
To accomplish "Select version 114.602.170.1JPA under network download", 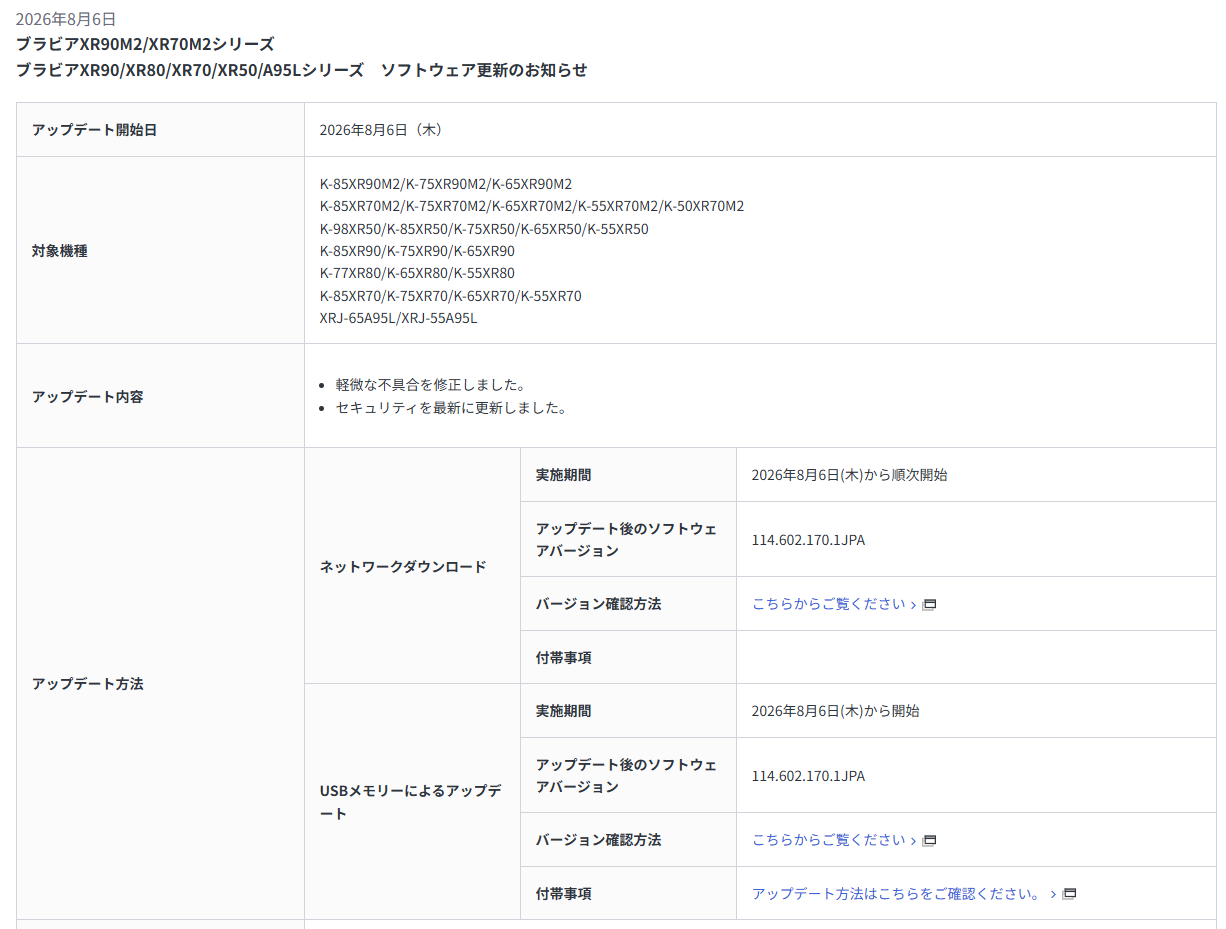I will 809,540.
